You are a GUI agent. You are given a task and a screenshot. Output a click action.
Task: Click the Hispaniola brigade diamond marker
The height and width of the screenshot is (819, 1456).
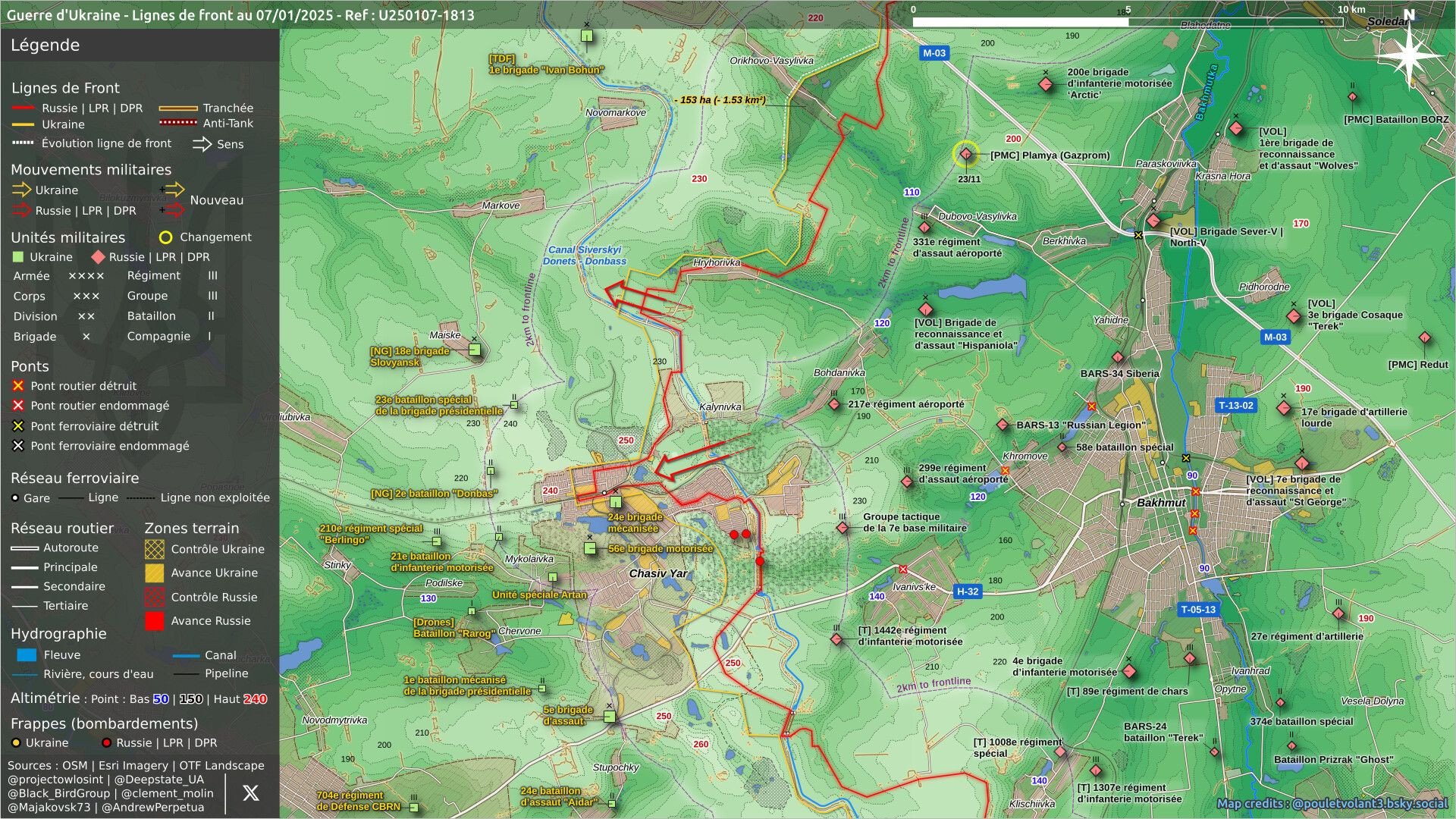pos(925,309)
